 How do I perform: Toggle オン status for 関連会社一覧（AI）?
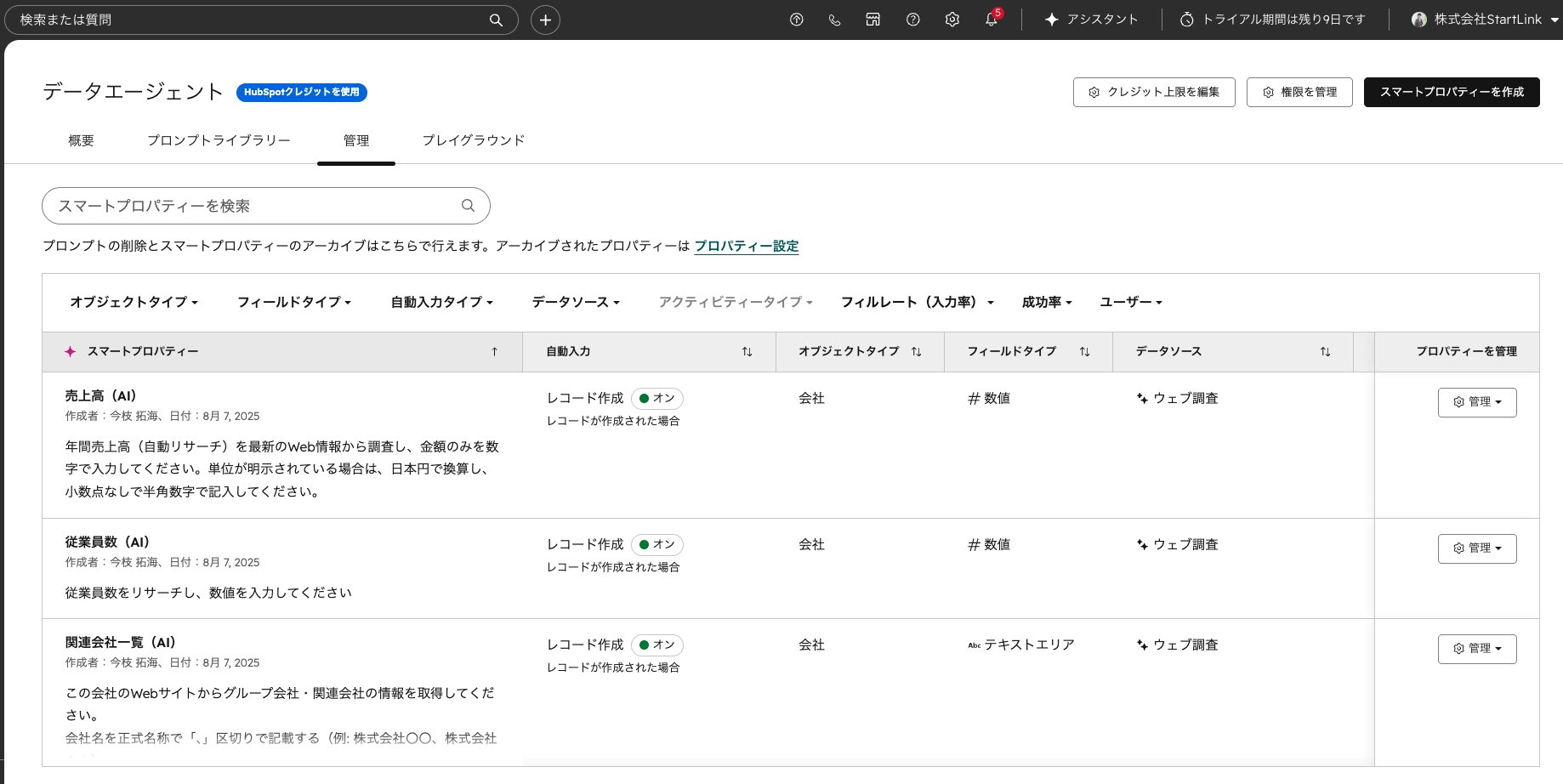tap(657, 645)
